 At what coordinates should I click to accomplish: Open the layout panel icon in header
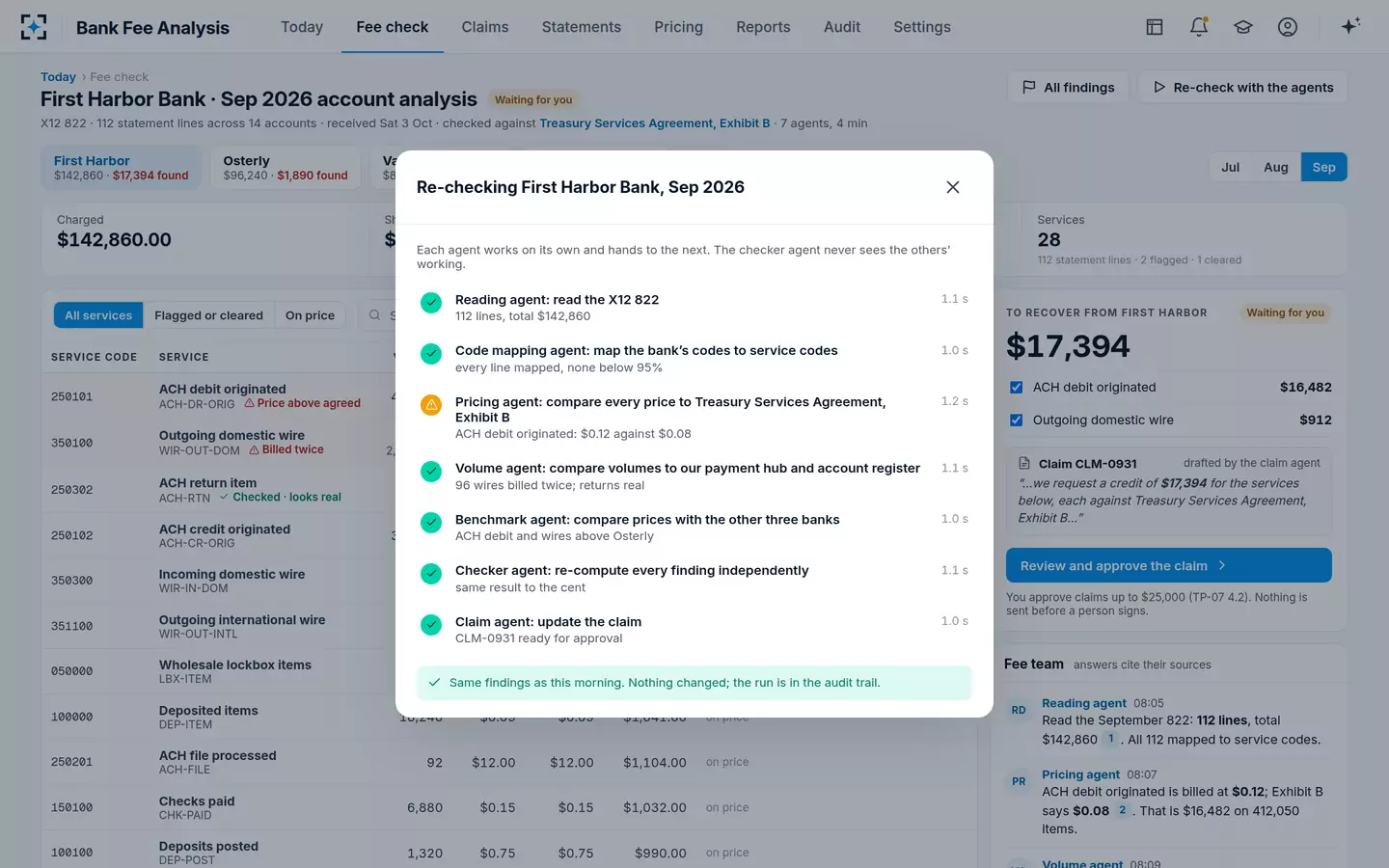(1155, 27)
